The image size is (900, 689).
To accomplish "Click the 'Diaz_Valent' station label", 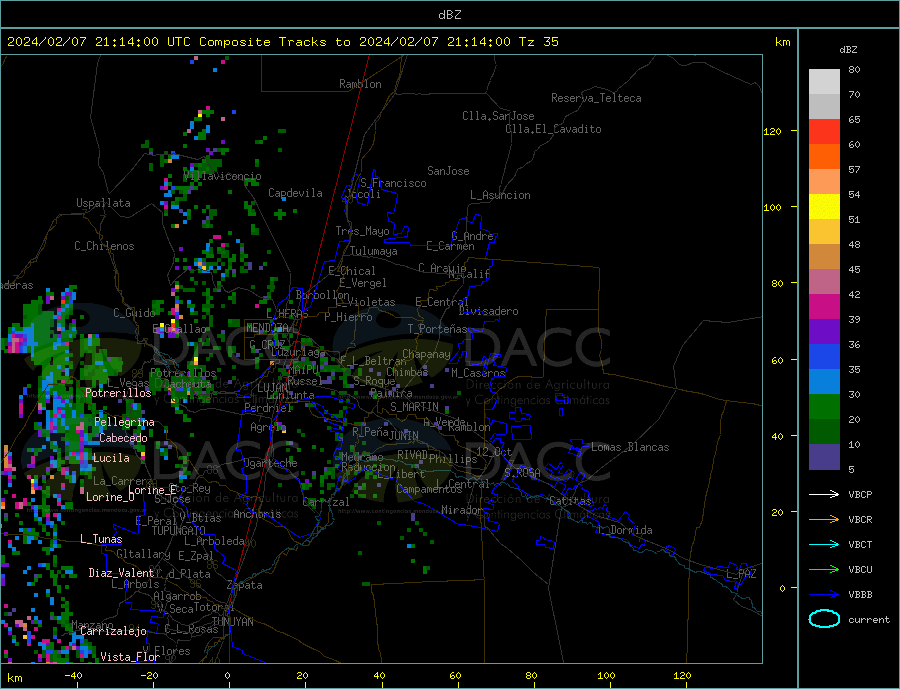I will [121, 573].
